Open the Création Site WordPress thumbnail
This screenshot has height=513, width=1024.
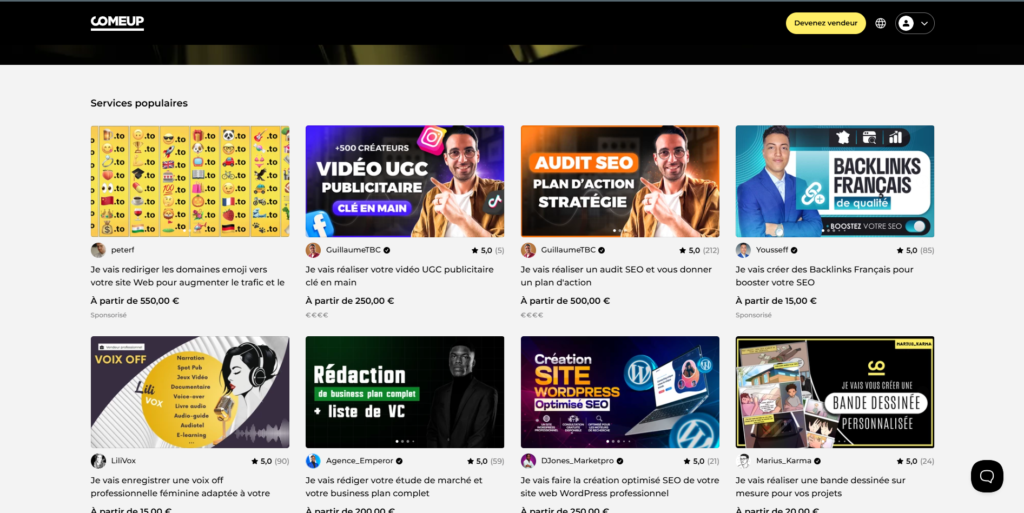point(620,392)
